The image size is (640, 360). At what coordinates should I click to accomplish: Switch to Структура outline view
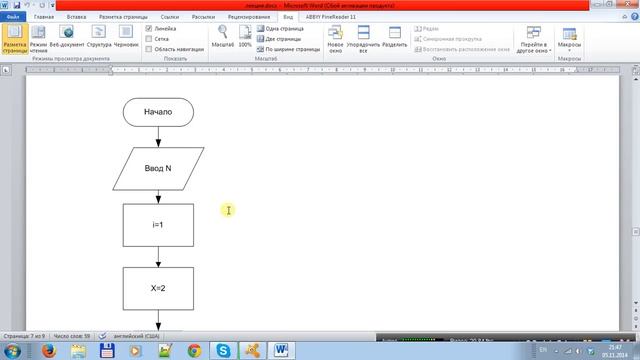coord(99,37)
